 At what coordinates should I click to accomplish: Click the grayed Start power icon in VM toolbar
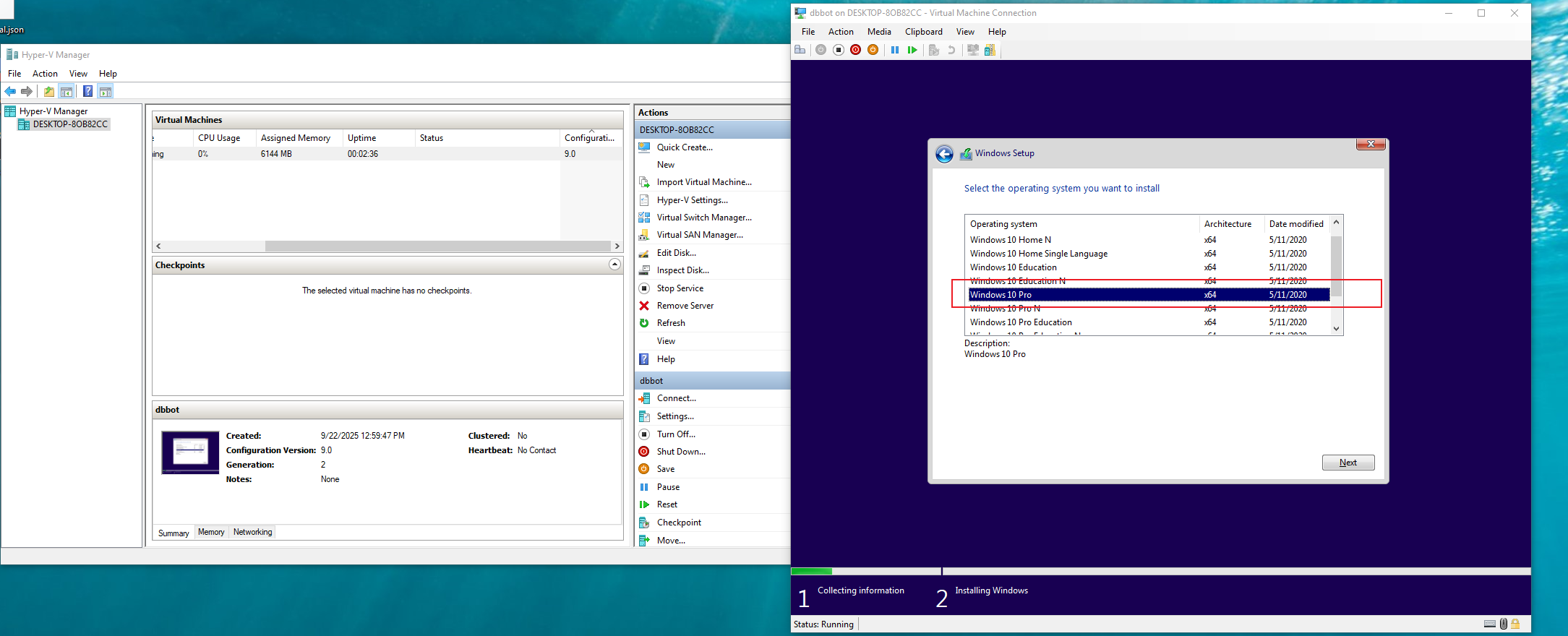tap(821, 50)
